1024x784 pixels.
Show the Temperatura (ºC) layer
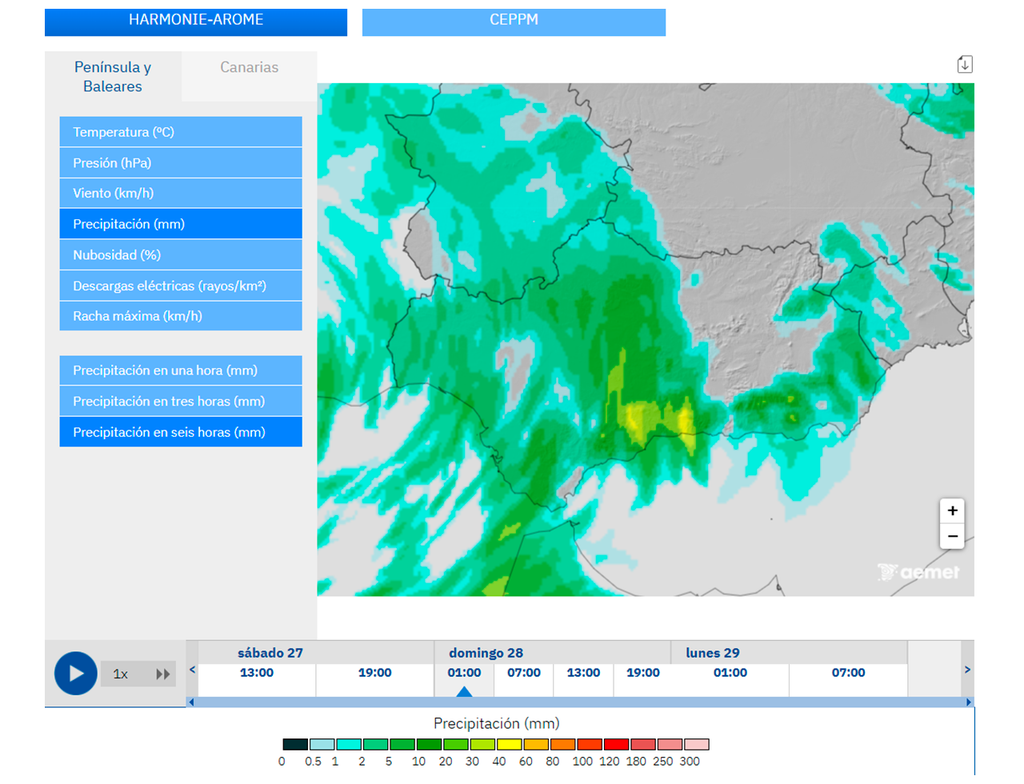[x=180, y=132]
